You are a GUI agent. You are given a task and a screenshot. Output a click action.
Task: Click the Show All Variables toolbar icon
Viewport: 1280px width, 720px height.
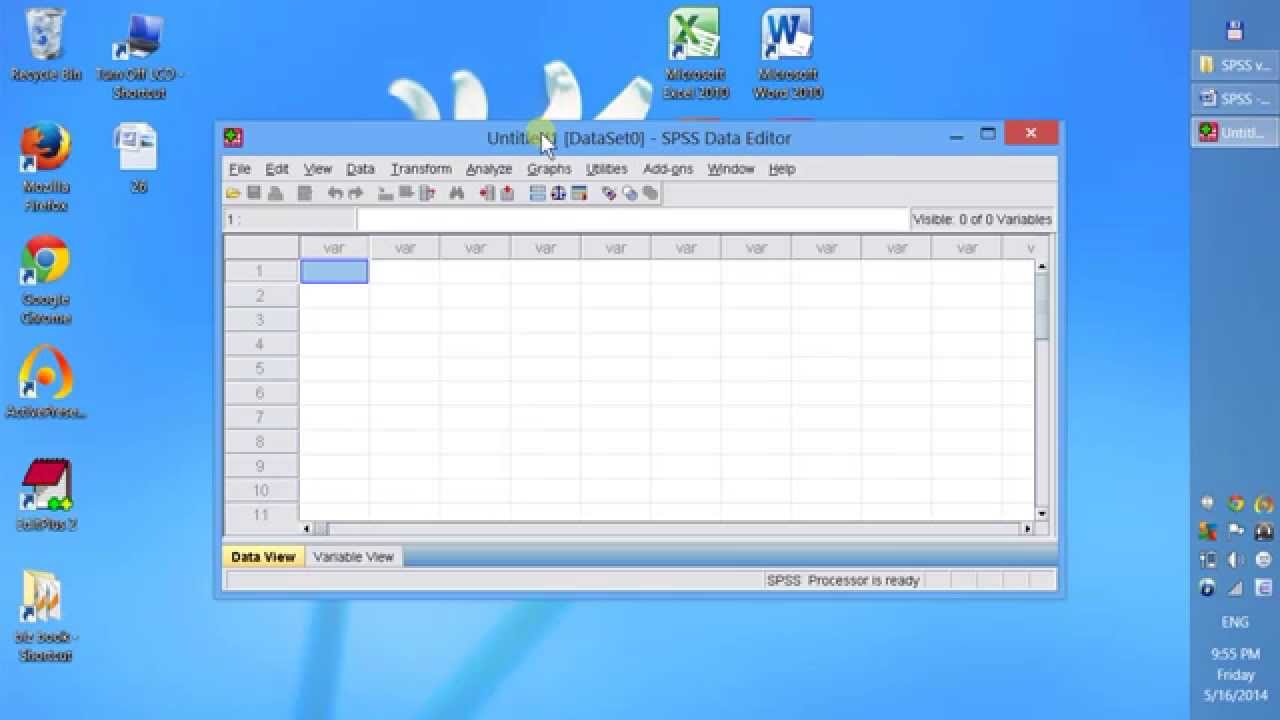pyautogui.click(x=650, y=193)
